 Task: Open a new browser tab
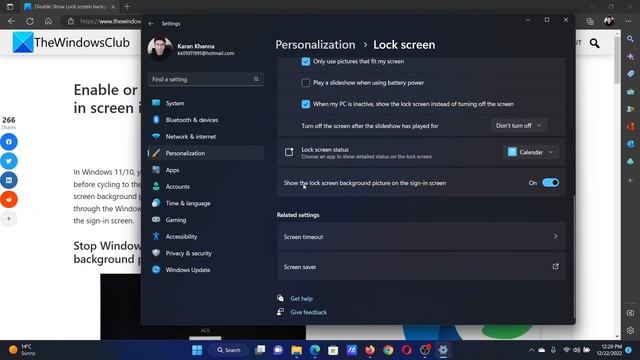pyautogui.click(x=127, y=7)
